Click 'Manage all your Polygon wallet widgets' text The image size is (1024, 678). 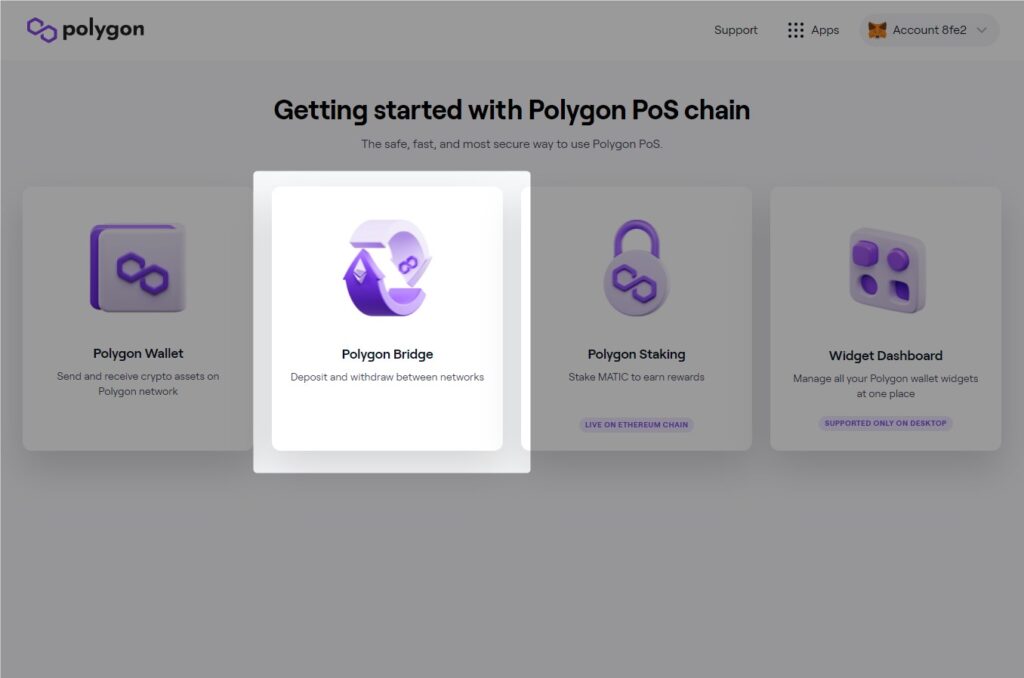[886, 386]
